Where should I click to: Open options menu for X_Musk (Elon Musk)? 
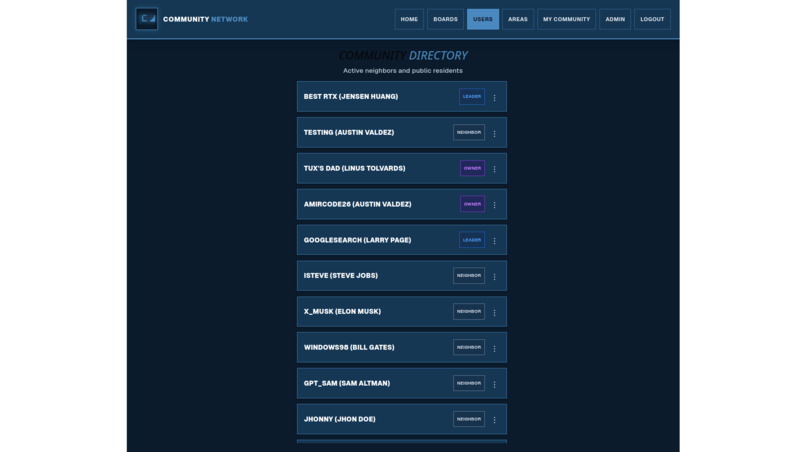pyautogui.click(x=494, y=312)
